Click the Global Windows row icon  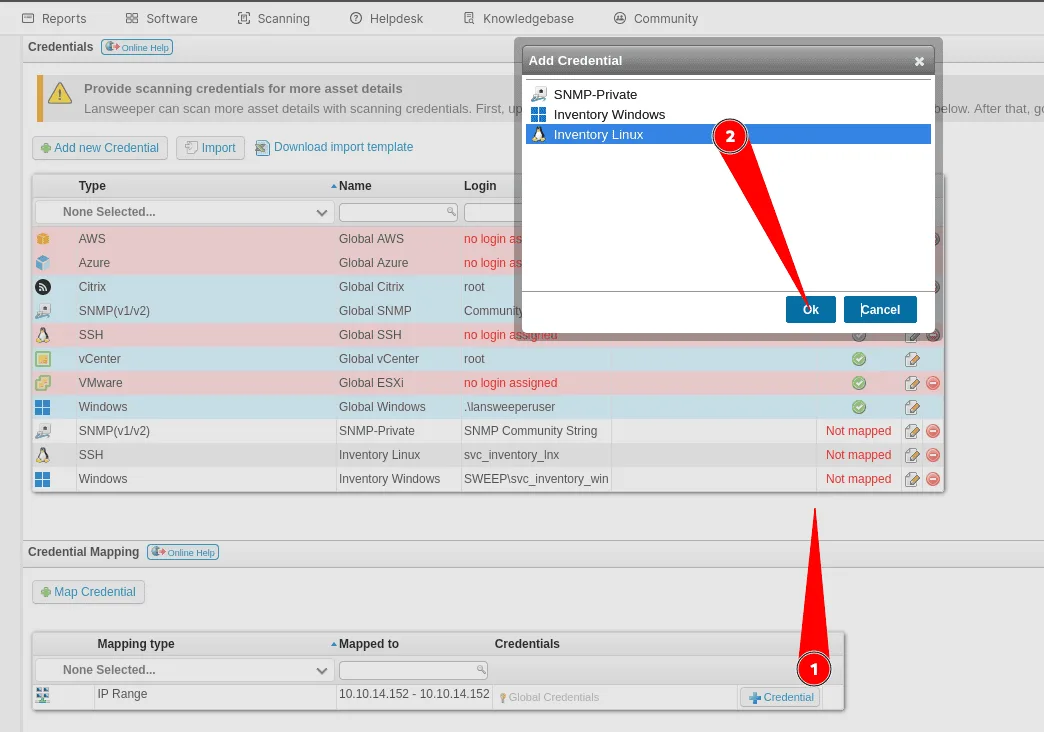43,407
